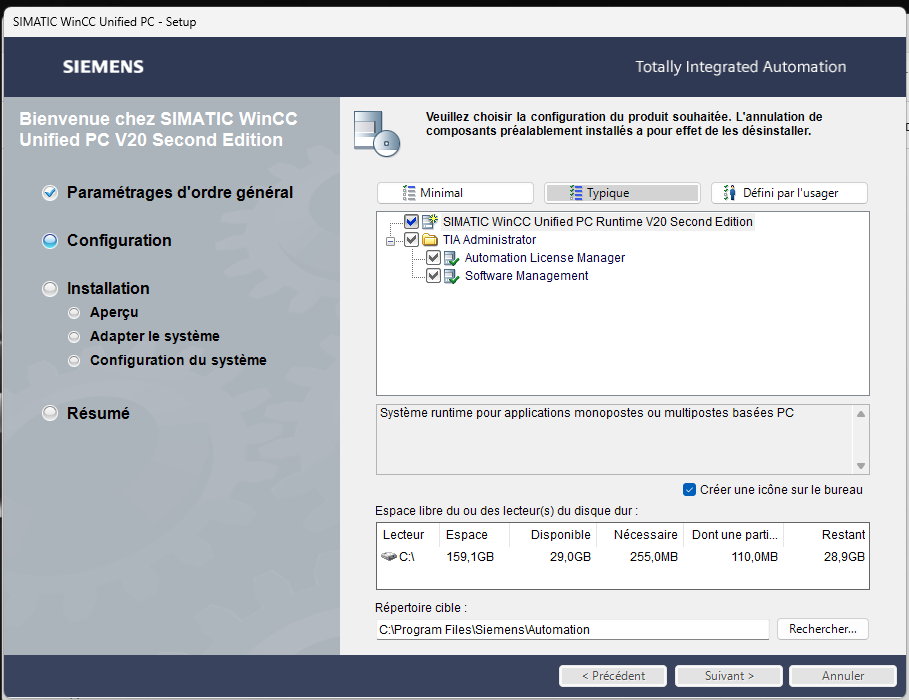Click the bullet beside Aperçu
The image size is (909, 700).
click(74, 313)
